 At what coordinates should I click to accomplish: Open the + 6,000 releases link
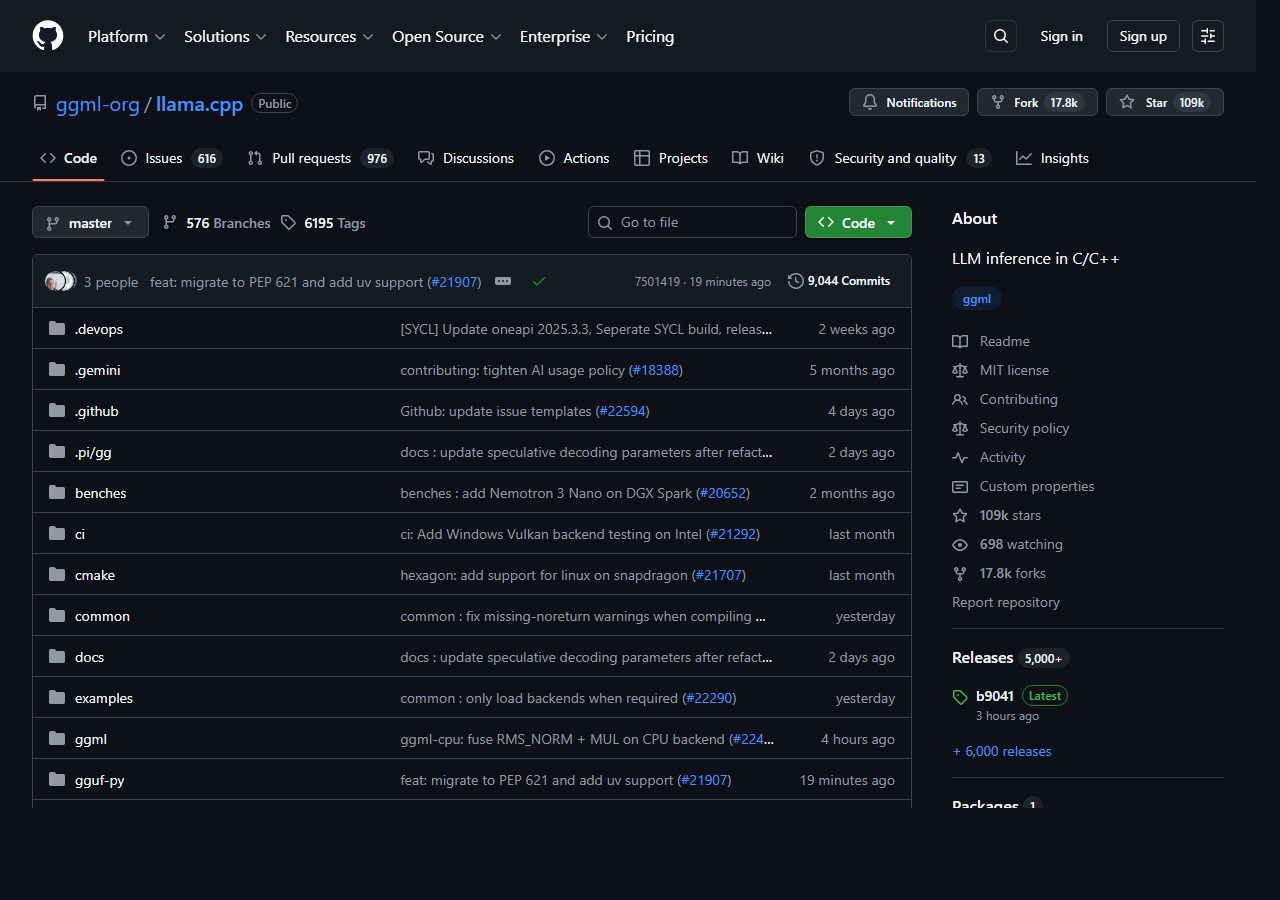[1002, 751]
